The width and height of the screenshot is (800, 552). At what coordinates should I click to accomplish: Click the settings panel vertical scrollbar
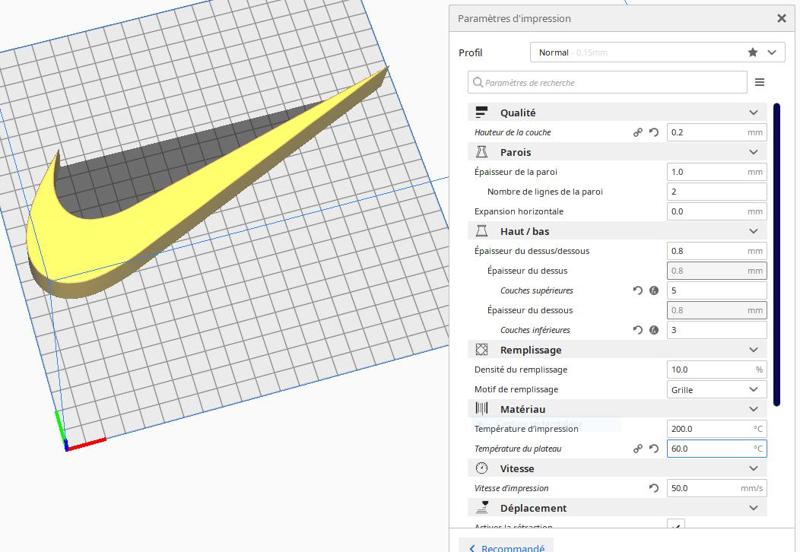[x=777, y=255]
